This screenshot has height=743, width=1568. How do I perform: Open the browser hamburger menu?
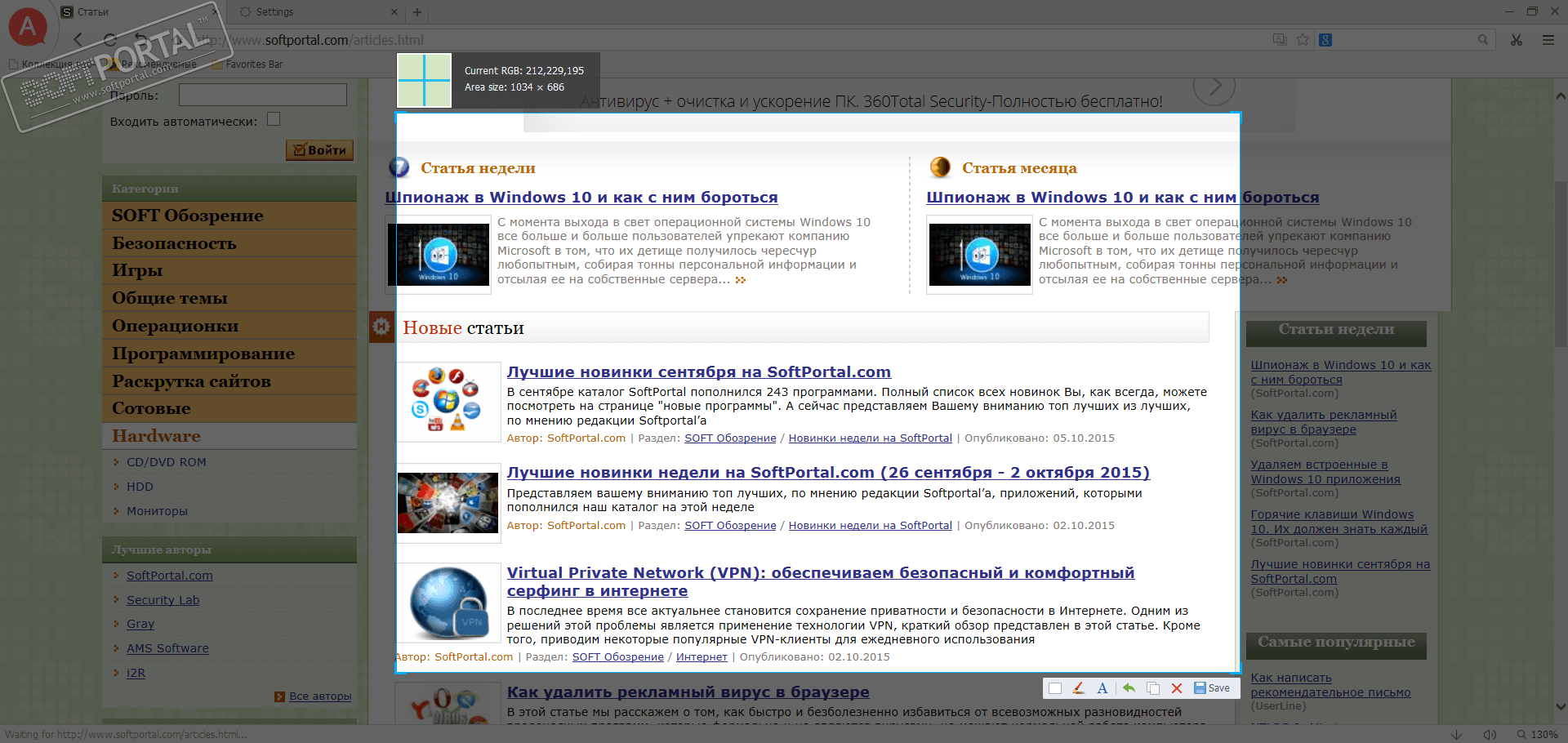click(1548, 40)
